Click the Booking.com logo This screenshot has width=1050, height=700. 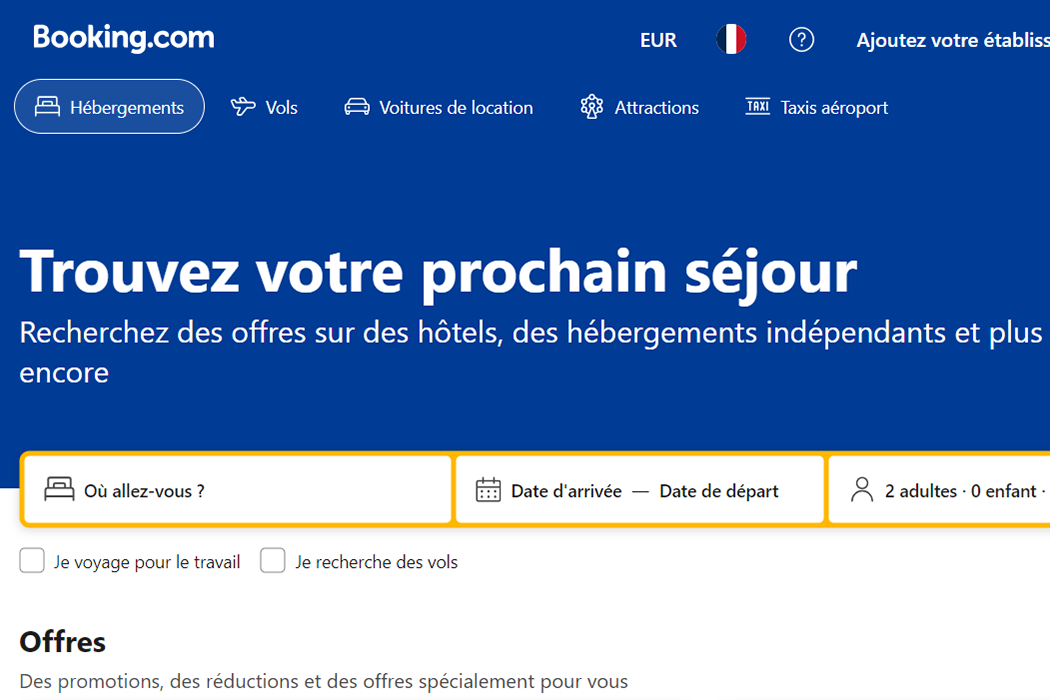pos(124,38)
